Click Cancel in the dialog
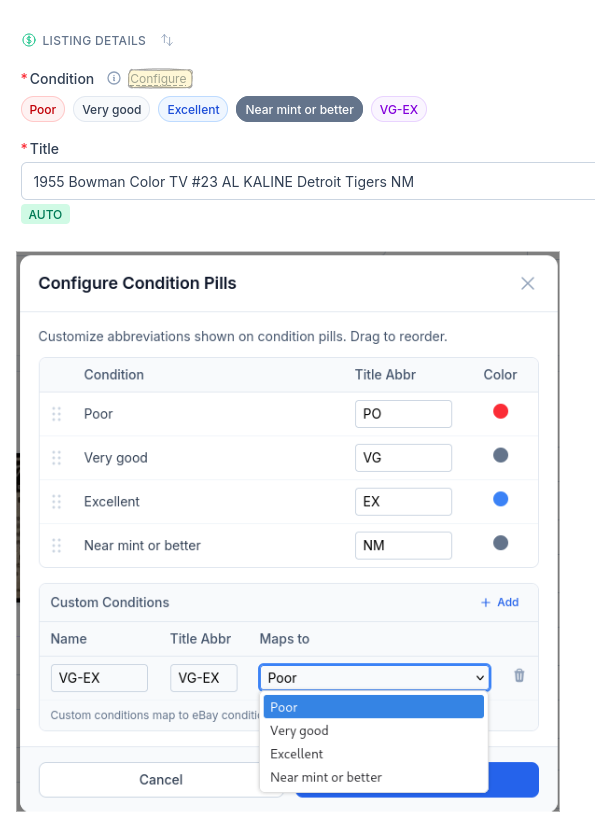The image size is (605, 821). click(x=160, y=780)
